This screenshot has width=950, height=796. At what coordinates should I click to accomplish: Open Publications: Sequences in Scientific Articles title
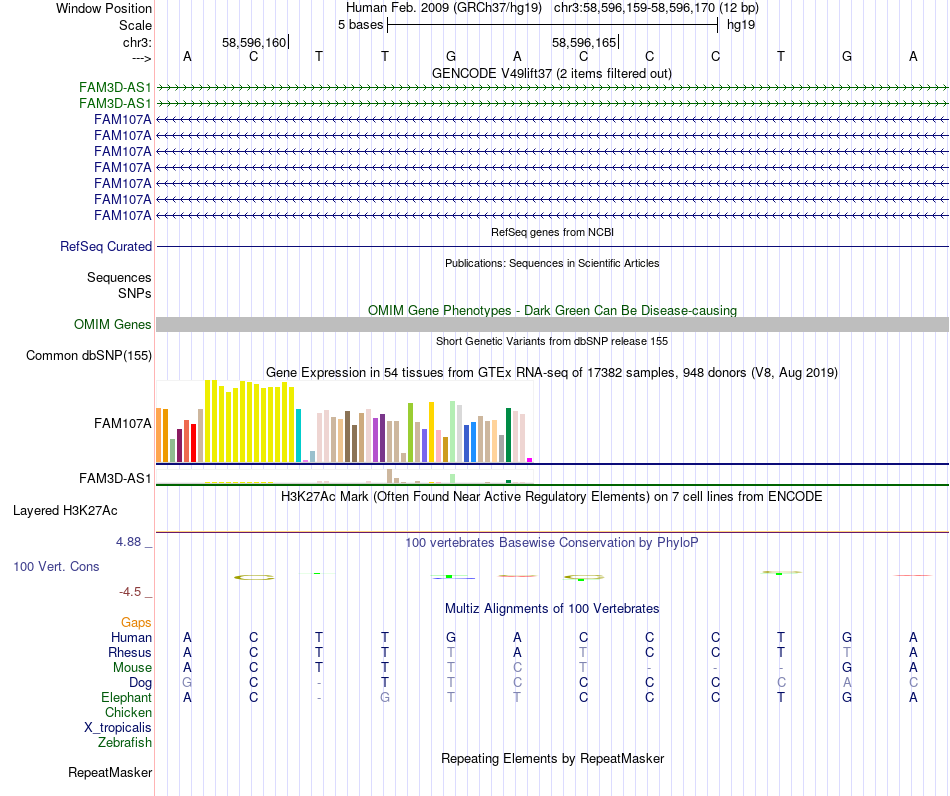click(x=552, y=263)
